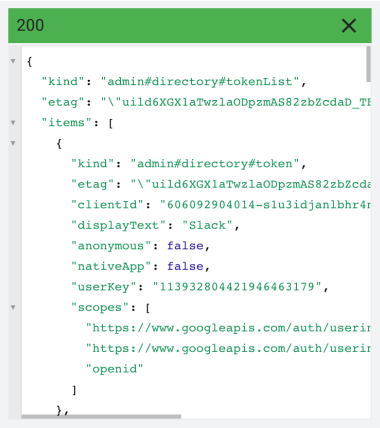380x428 pixels.
Task: Select the "admin#directory#token" value
Action: pos(215,164)
